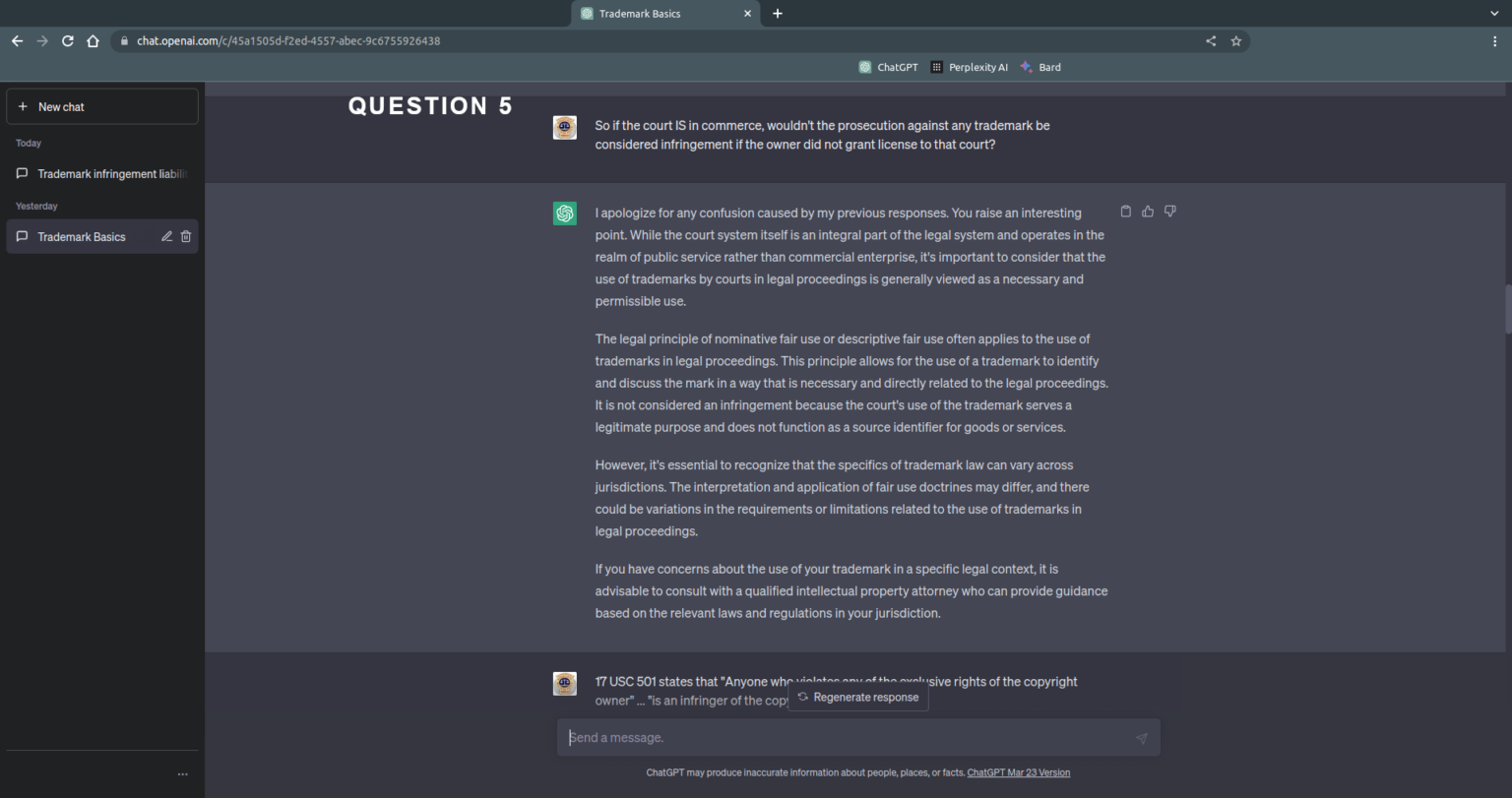Click the browser back arrow
Image resolution: width=1512 pixels, height=798 pixels.
(17, 41)
